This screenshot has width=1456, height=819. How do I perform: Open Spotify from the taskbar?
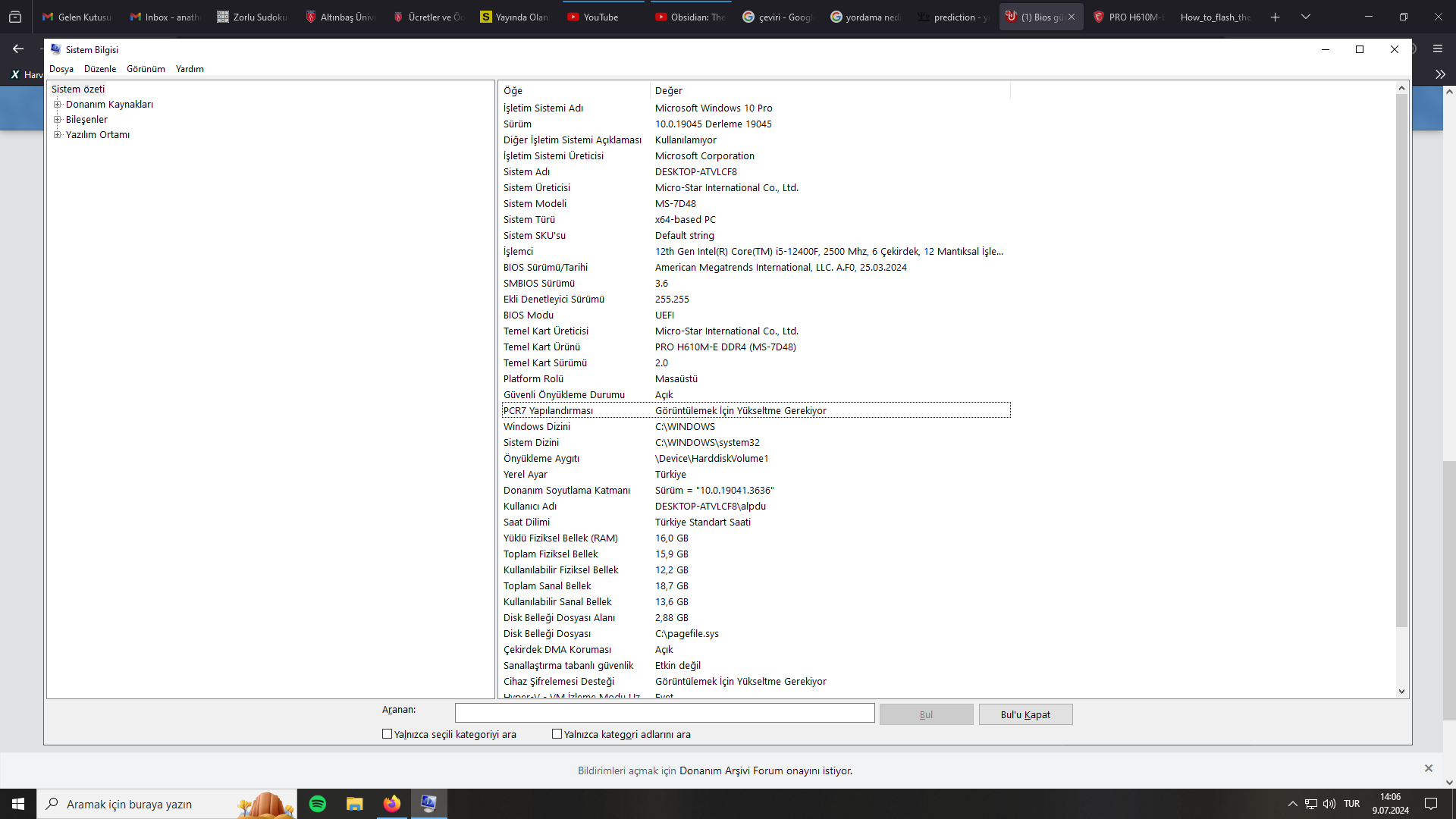[318, 804]
